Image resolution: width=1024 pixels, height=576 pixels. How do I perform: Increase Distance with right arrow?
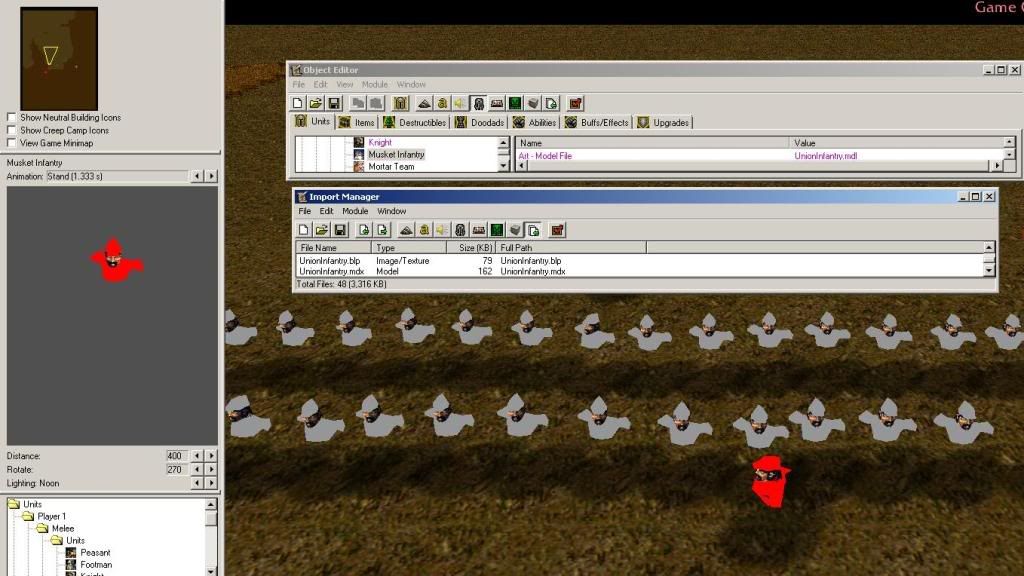tap(211, 456)
